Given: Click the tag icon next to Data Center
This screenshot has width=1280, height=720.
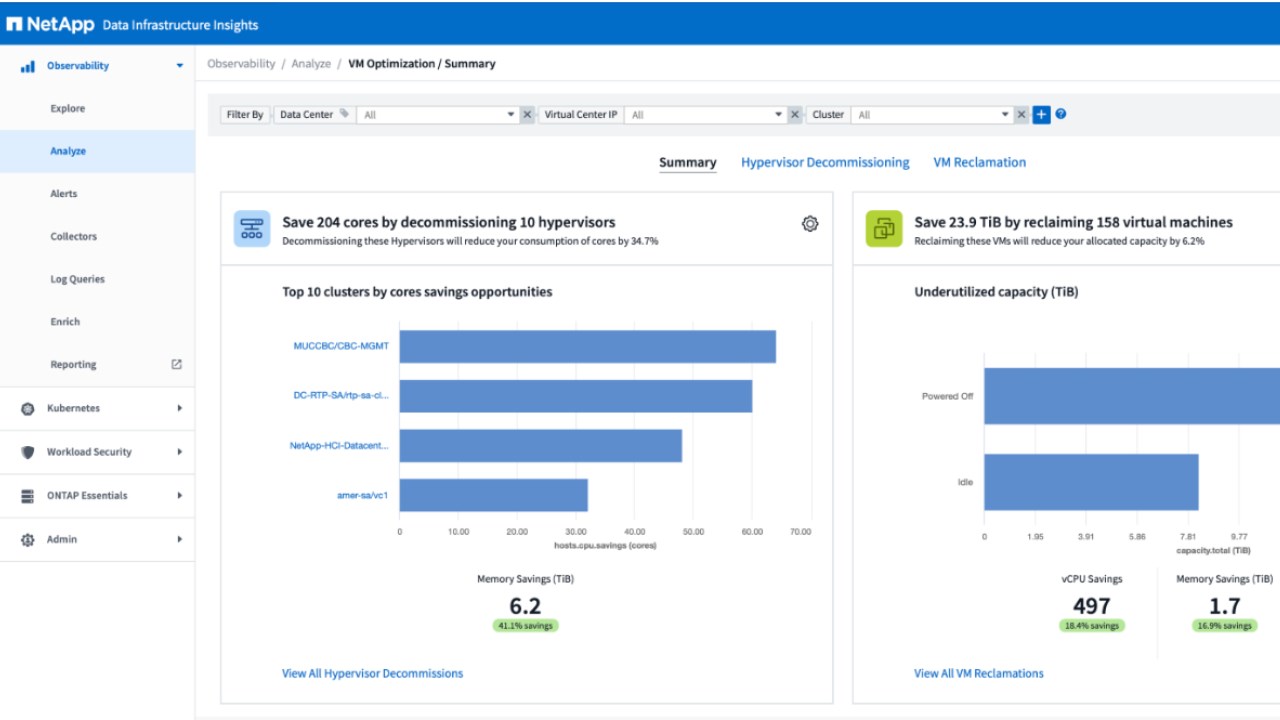Looking at the screenshot, I should 344,114.
